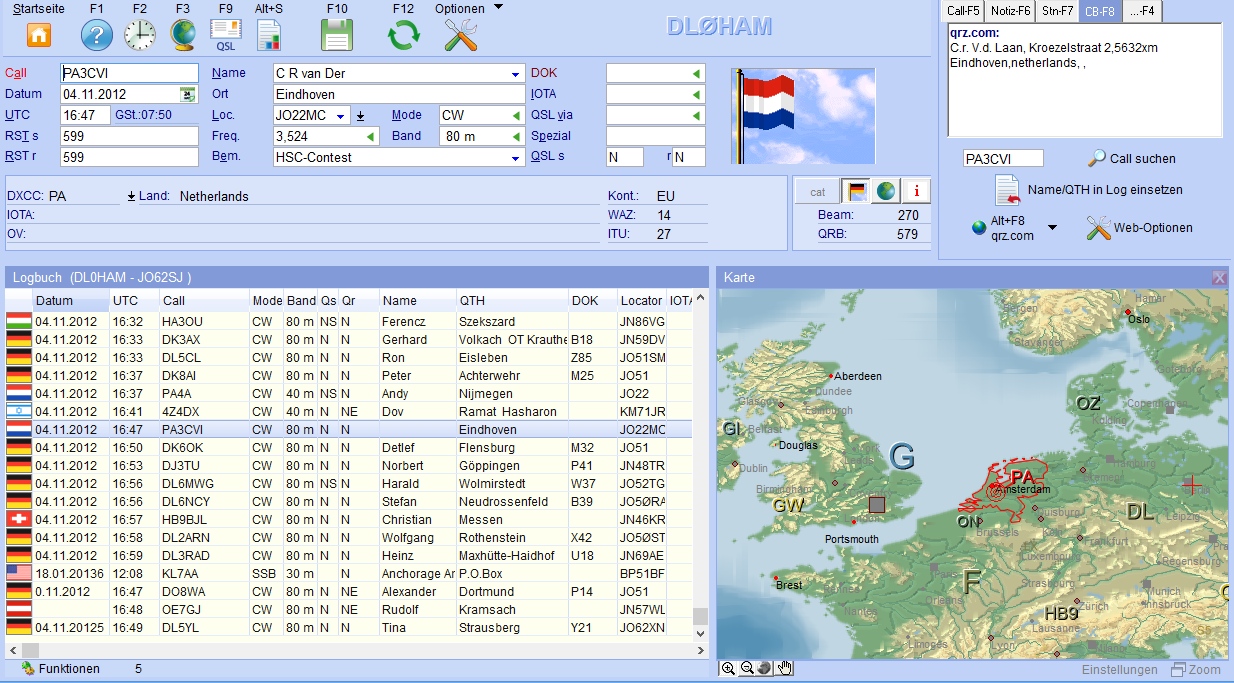Open the IOTA field selector arrow
1234x683 pixels.
(696, 94)
